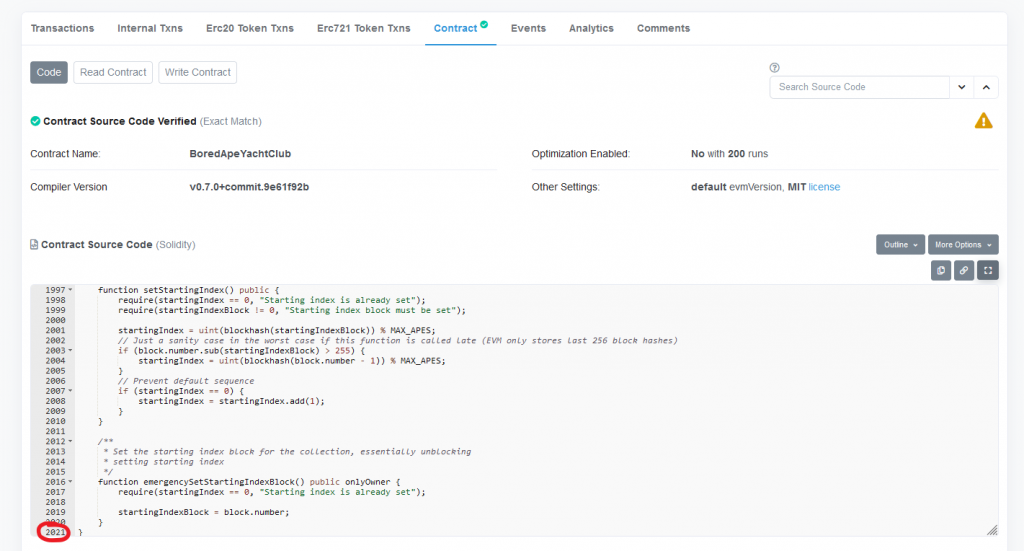This screenshot has width=1024, height=551.
Task: Collapse comment fold at line 2012
Action: tap(71, 441)
